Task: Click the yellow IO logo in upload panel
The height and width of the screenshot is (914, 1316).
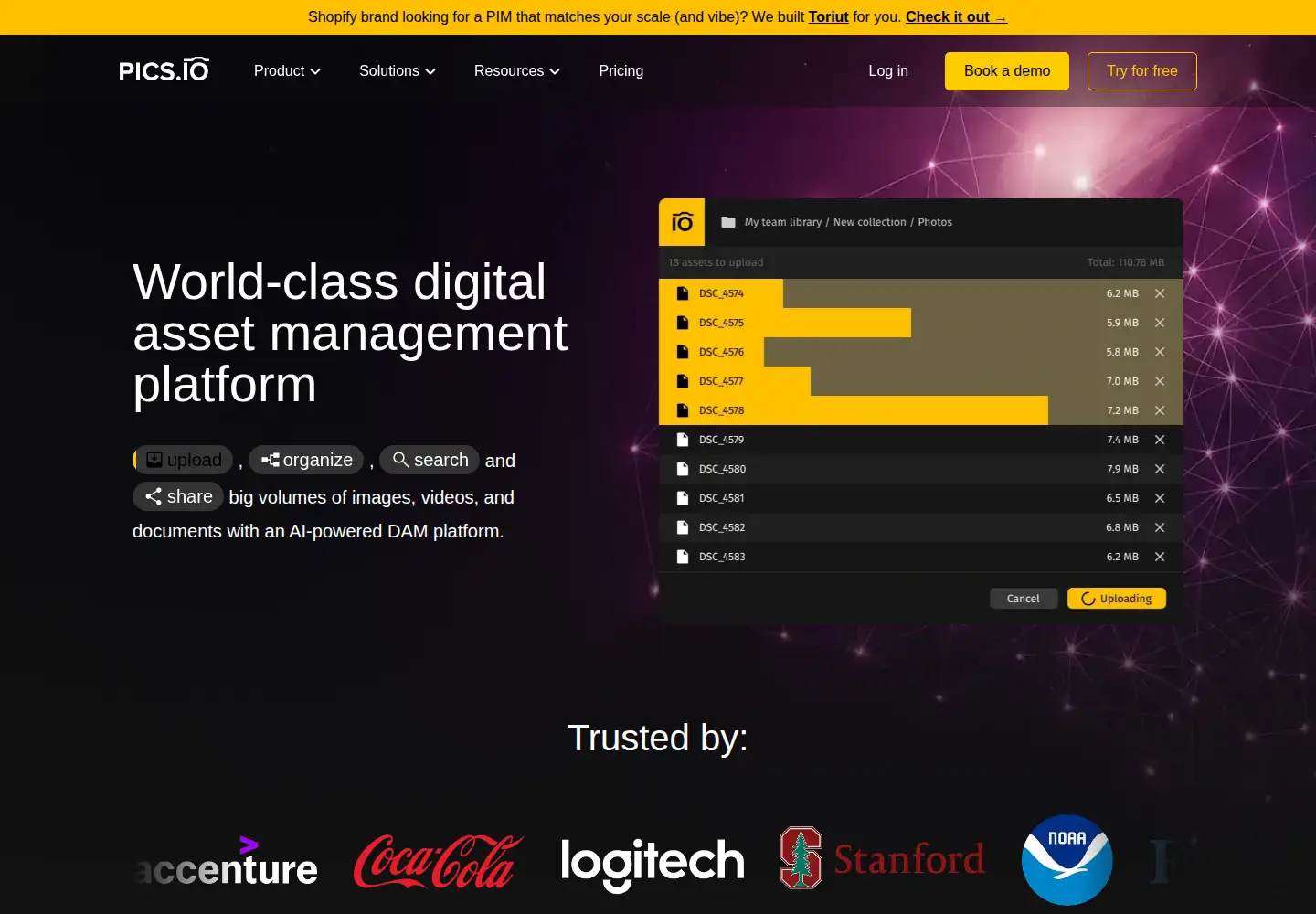Action: (x=682, y=222)
